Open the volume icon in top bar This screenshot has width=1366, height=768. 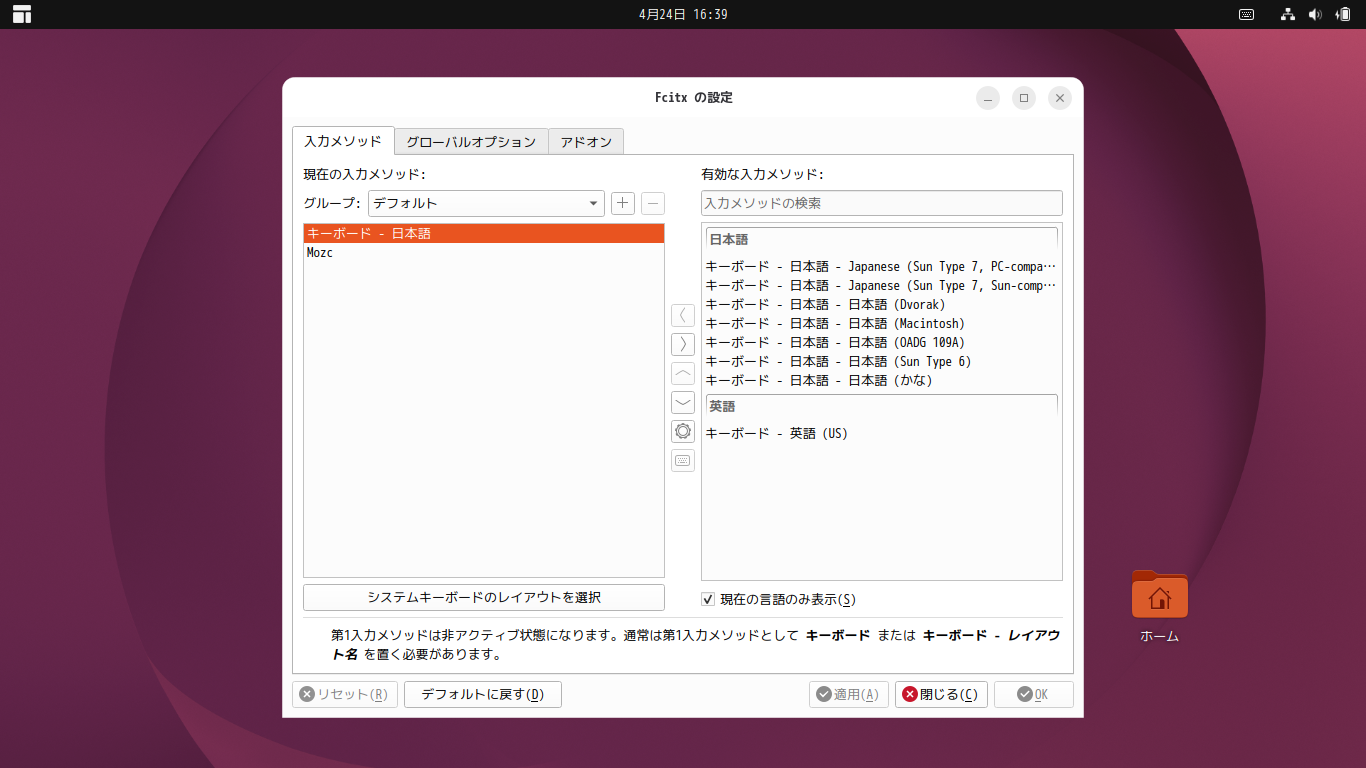pos(1315,14)
